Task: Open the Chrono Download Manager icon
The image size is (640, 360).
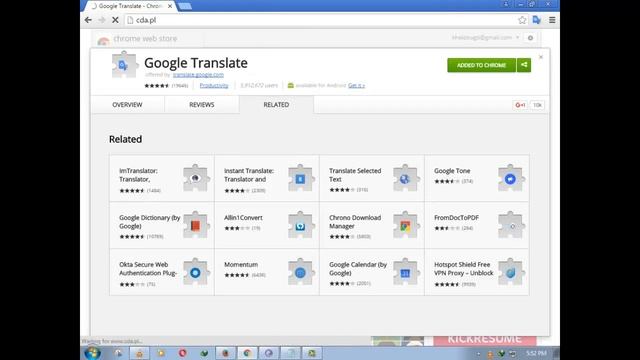Action: (x=406, y=225)
